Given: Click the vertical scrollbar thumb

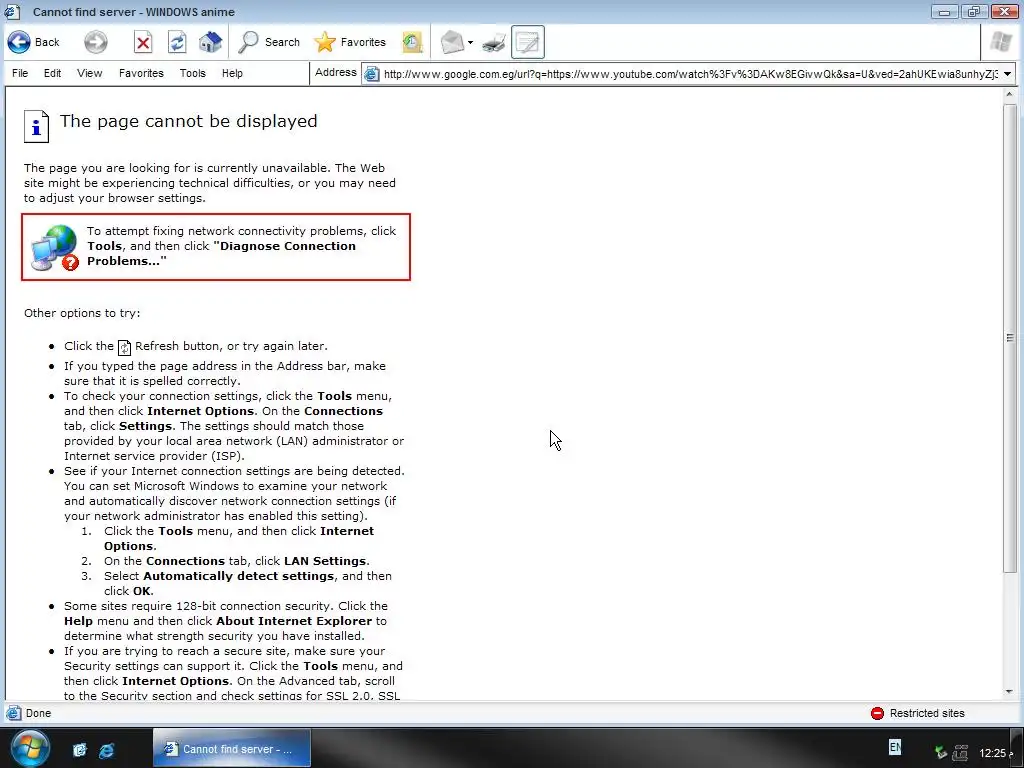Looking at the screenshot, I should click(1009, 338).
